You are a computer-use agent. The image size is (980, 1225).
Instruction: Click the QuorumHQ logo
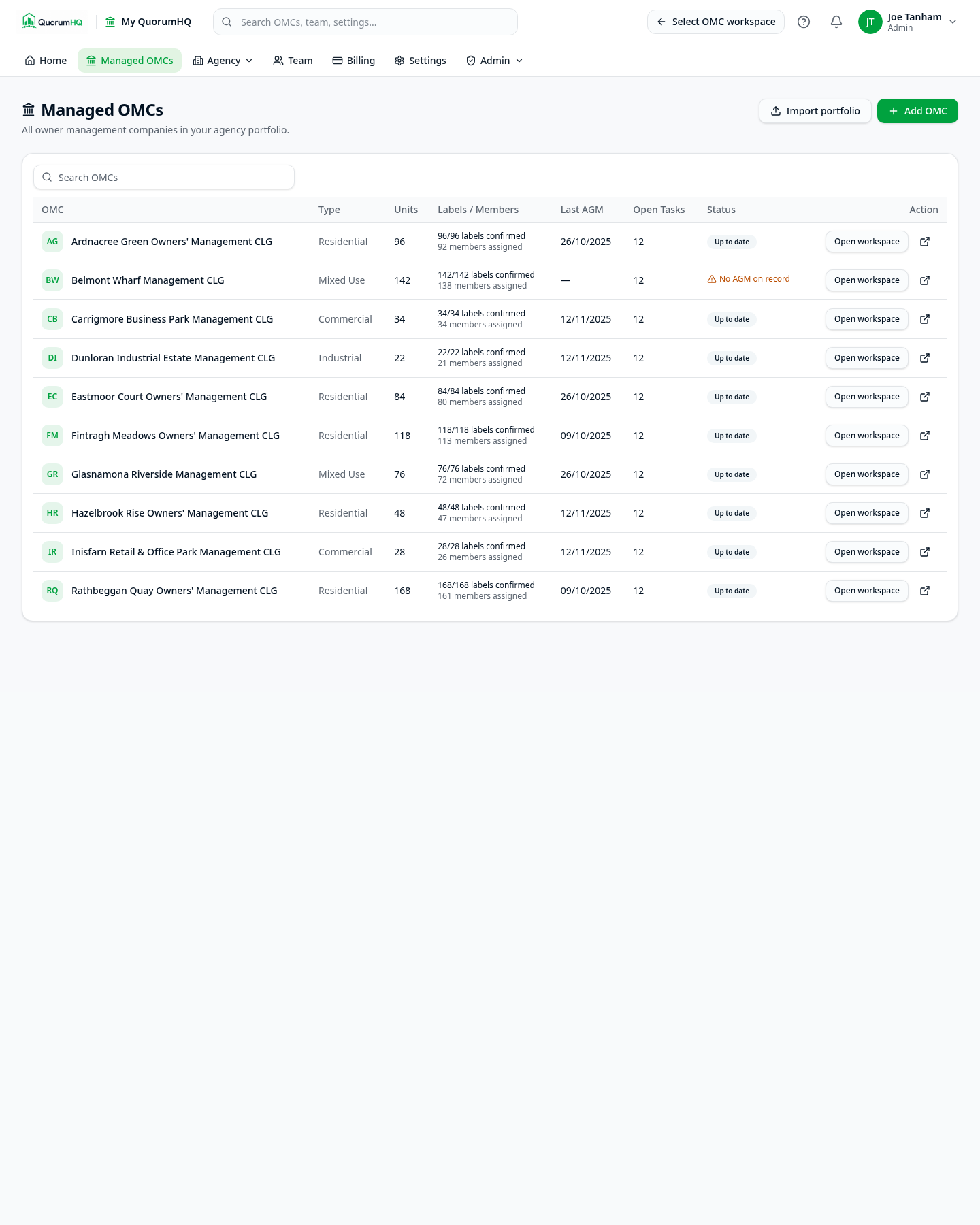[x=52, y=22]
